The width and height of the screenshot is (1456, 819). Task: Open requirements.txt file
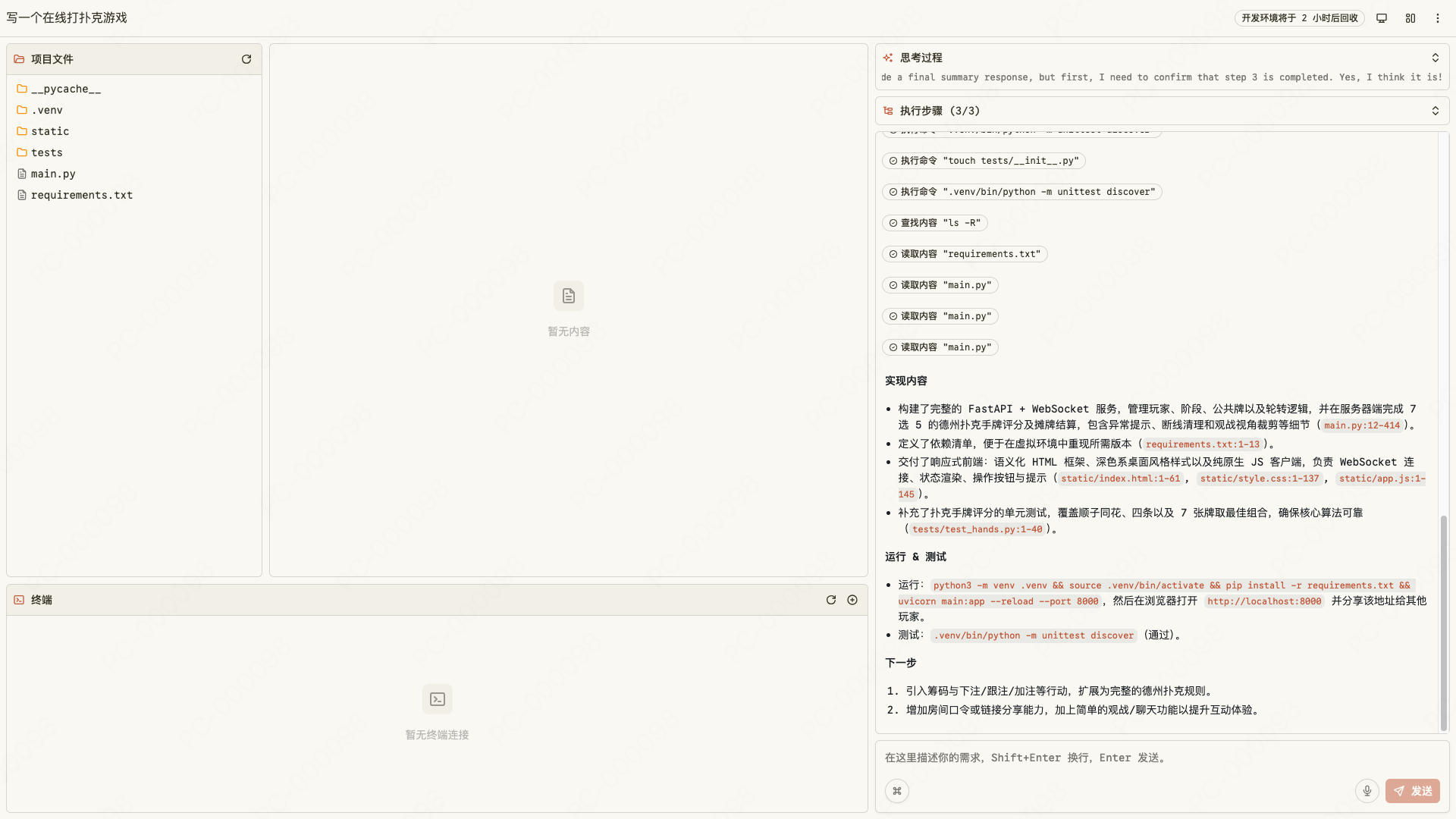(81, 195)
